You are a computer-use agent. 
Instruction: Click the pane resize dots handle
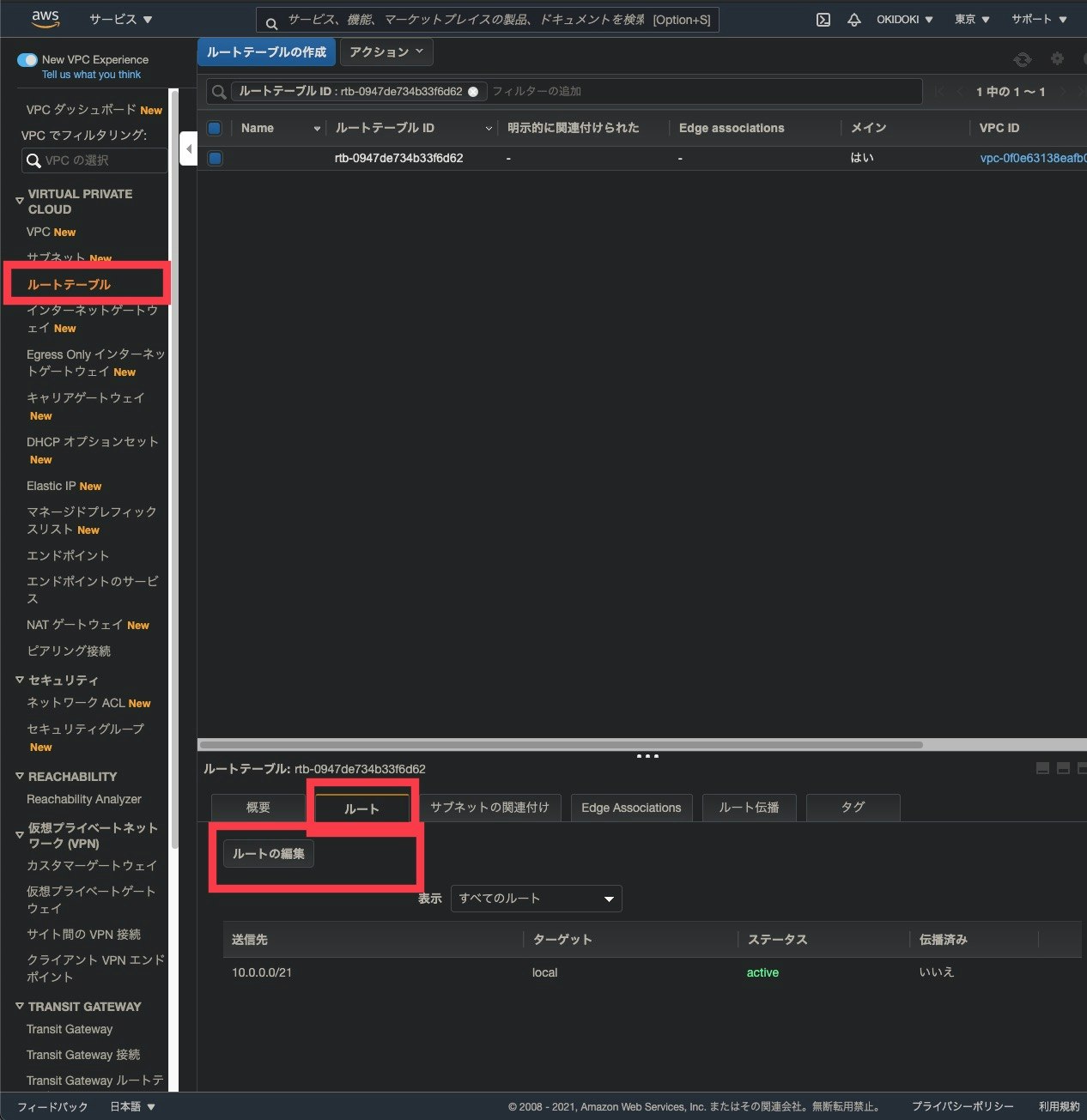647,756
